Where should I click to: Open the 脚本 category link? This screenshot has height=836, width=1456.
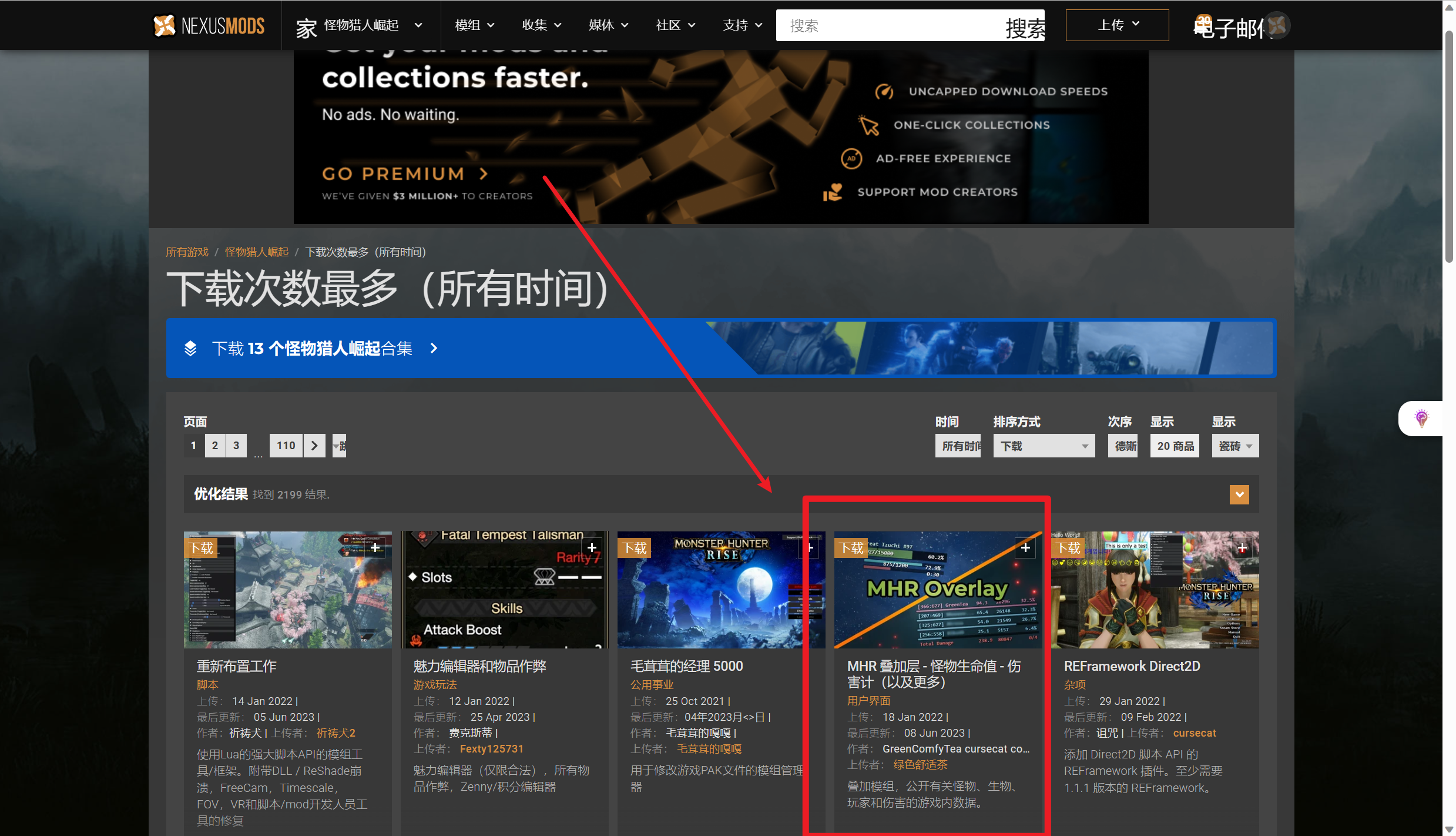point(207,685)
